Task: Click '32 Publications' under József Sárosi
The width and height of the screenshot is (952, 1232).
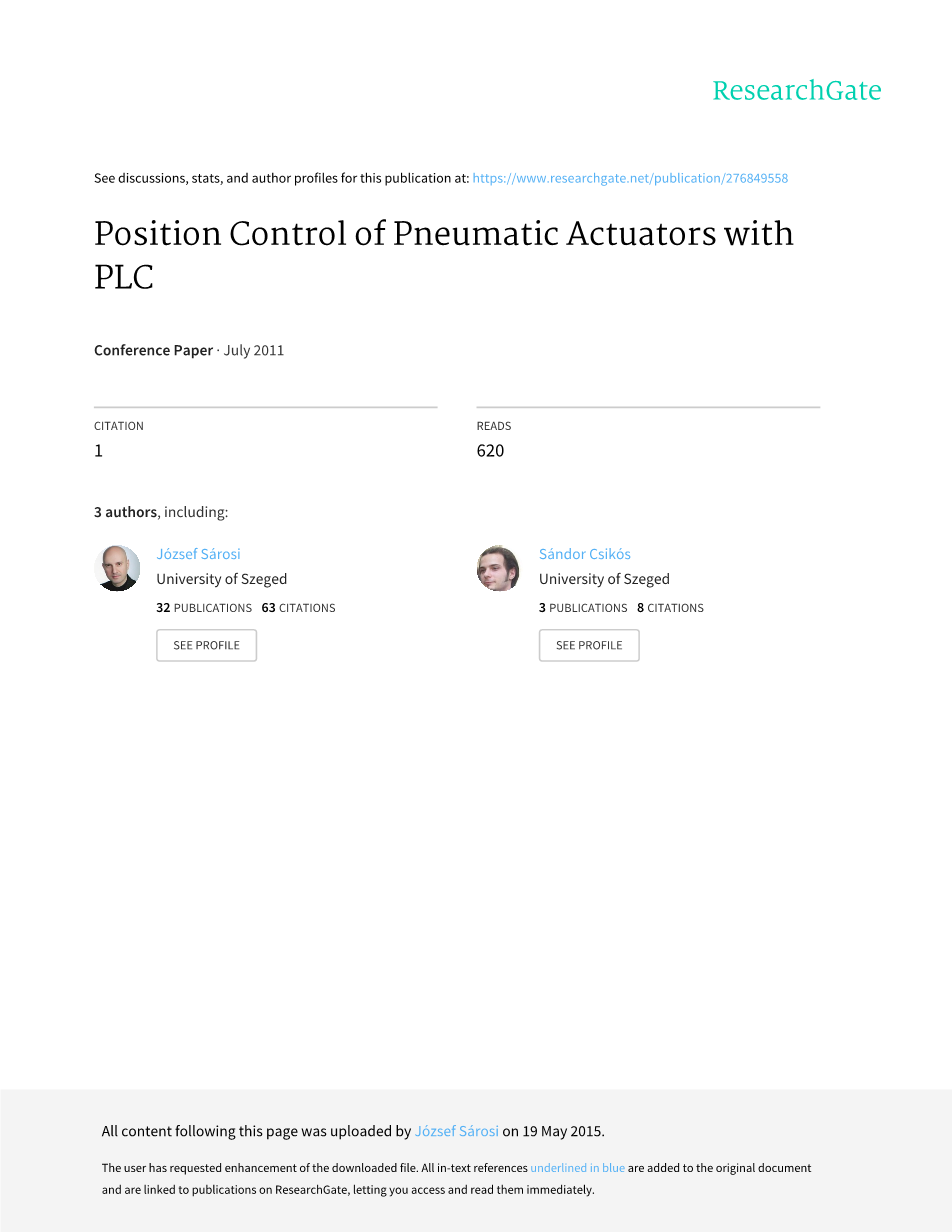Action: pos(204,608)
